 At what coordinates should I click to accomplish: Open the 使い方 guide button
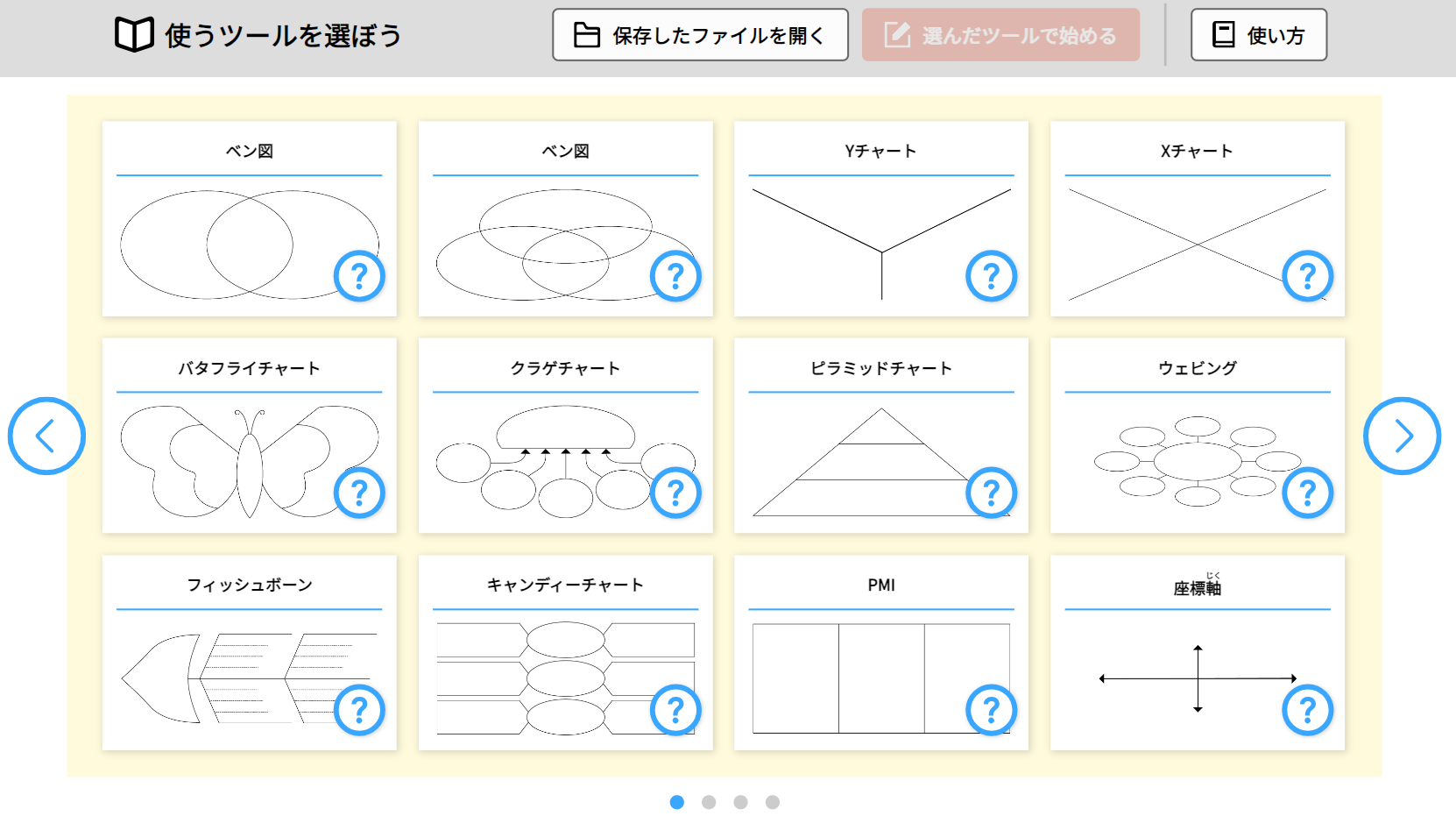(1259, 35)
